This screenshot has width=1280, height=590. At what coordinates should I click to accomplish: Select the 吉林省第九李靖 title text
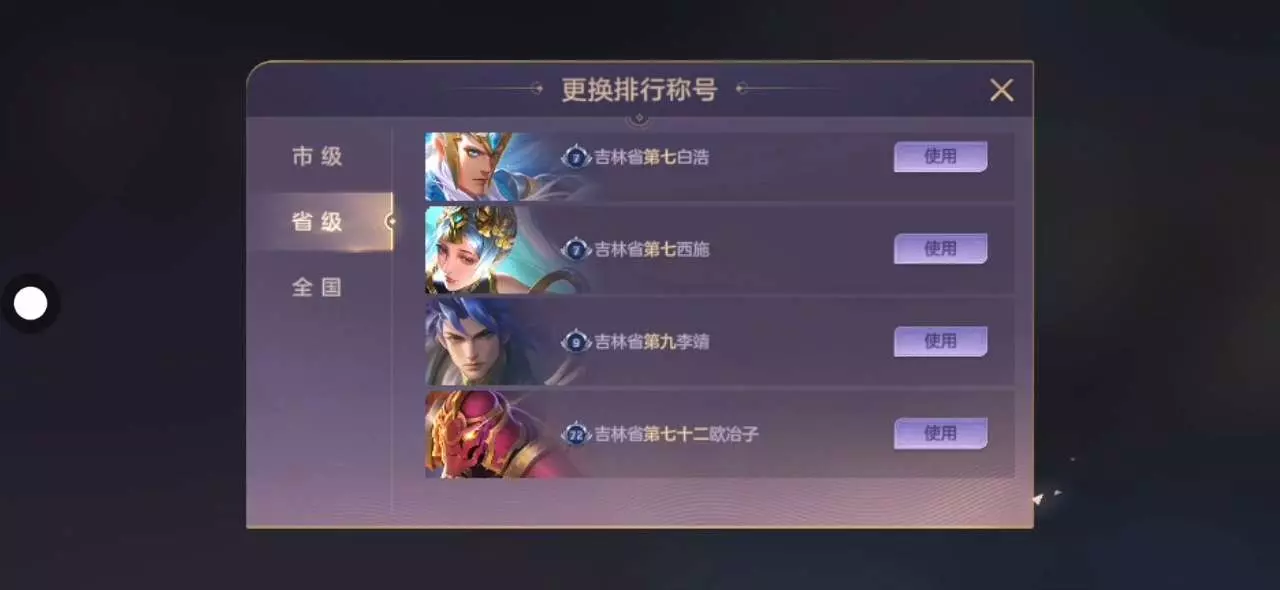coord(652,342)
